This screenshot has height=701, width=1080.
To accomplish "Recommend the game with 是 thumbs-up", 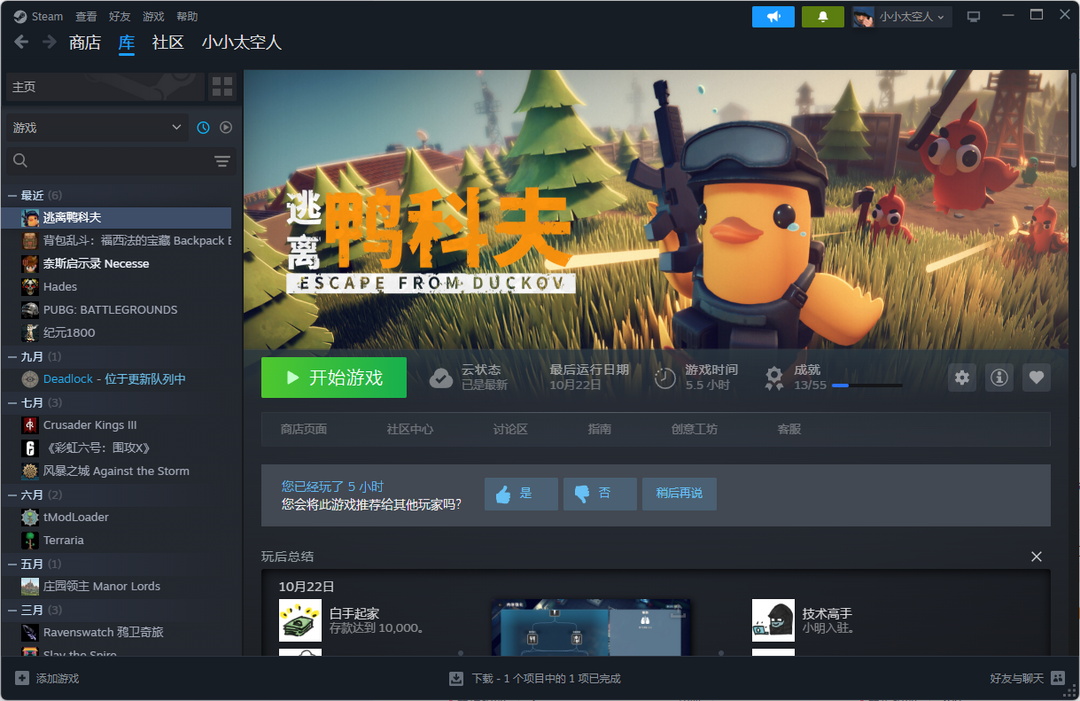I will [x=521, y=494].
